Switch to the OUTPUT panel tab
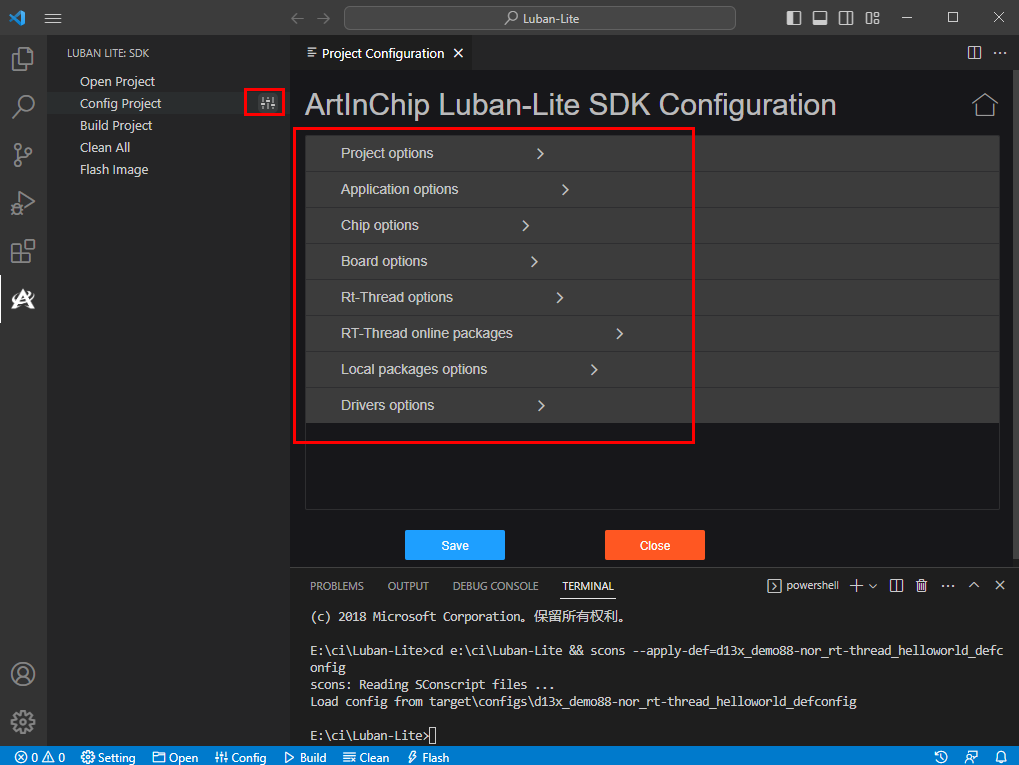Image resolution: width=1019 pixels, height=765 pixels. coord(408,586)
